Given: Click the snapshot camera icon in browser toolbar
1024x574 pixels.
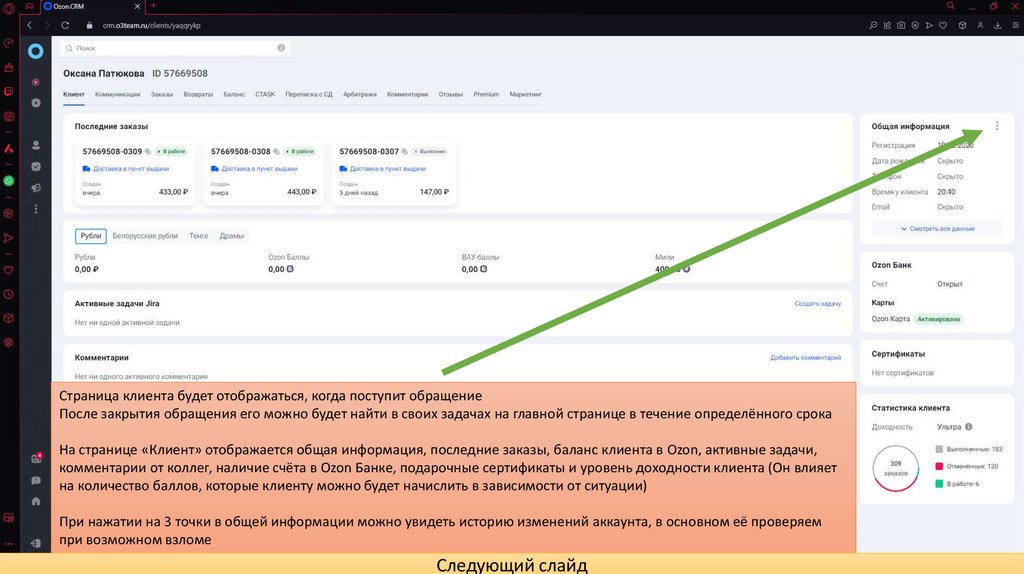Looking at the screenshot, I should 901,25.
